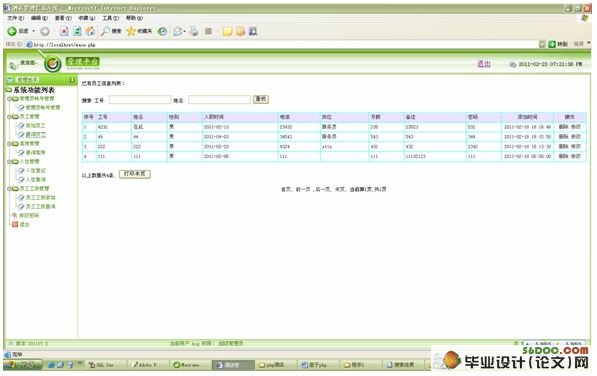Go to 首页 first page link
597x376 pixels.
pos(286,189)
